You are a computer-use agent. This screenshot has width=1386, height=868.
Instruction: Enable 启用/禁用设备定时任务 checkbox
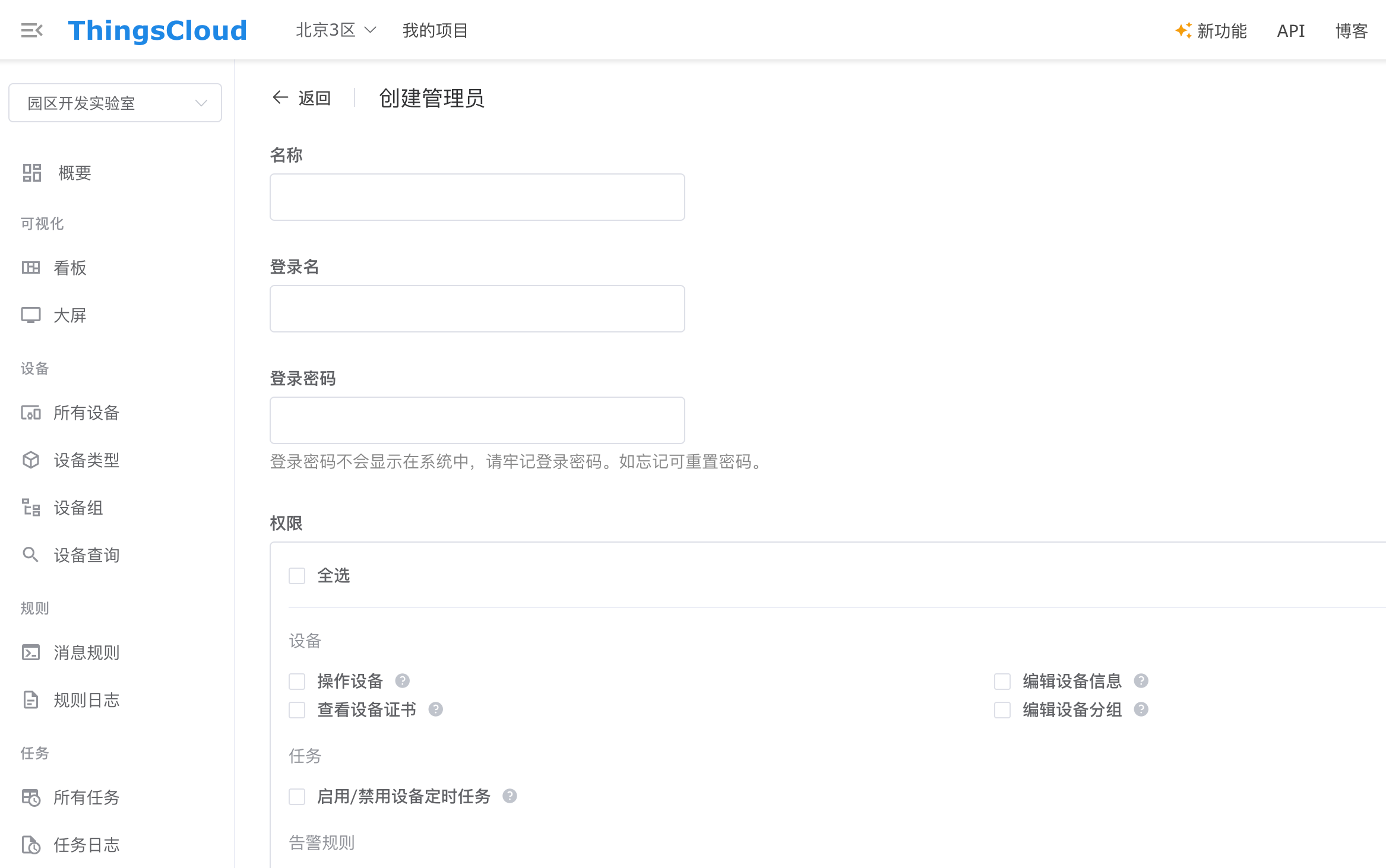(x=297, y=797)
